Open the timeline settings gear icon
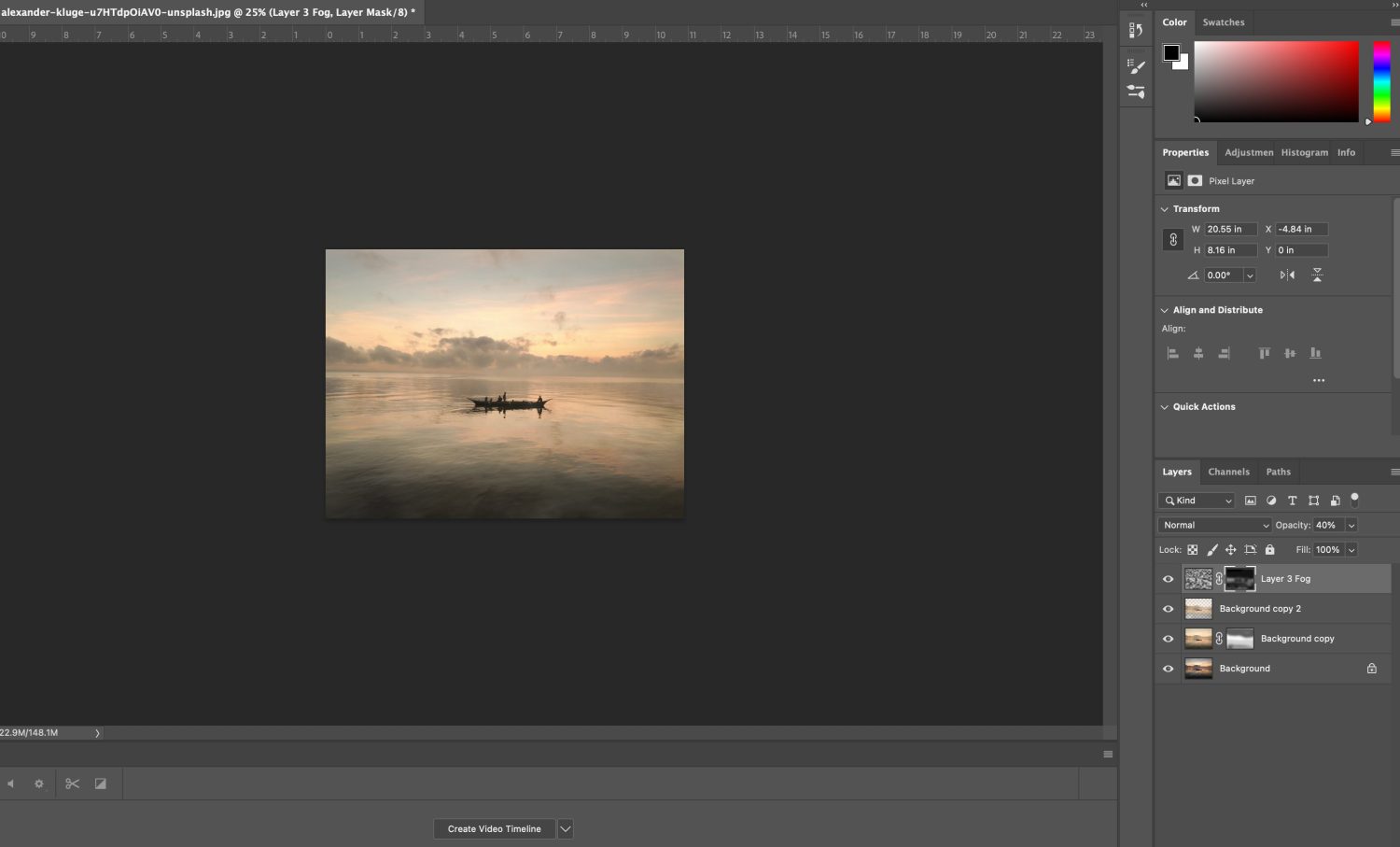1400x847 pixels. click(x=39, y=783)
